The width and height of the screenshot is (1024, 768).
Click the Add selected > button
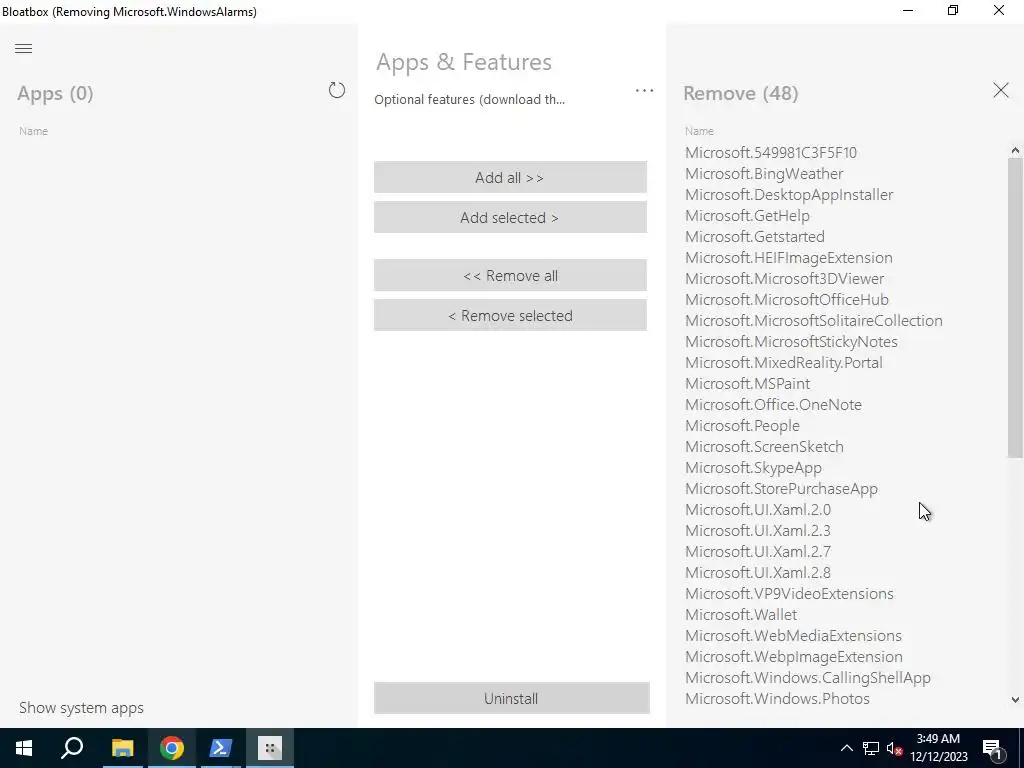click(510, 217)
